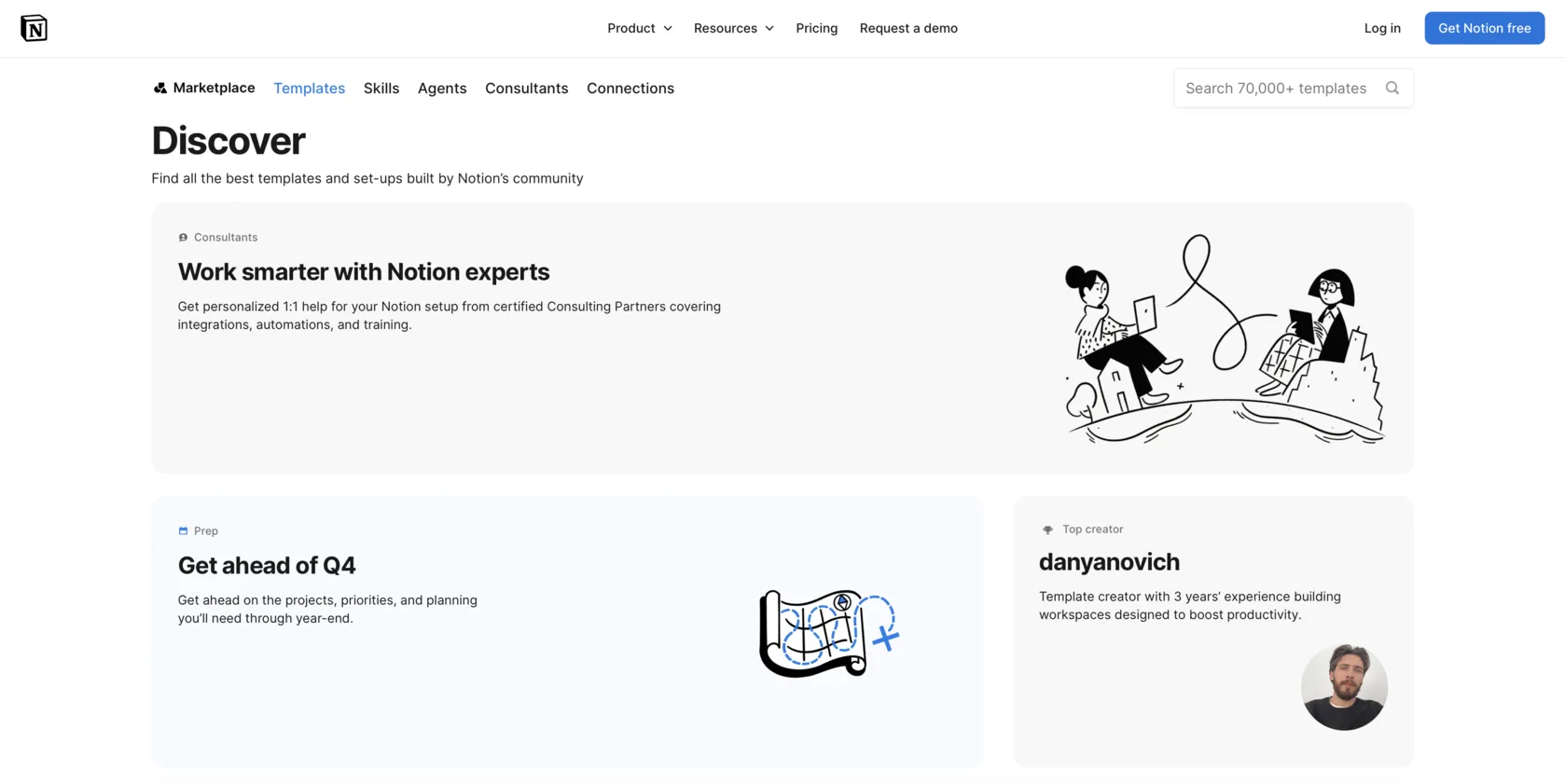Click the Consultants label in the banner
The image size is (1565, 784).
coord(226,238)
